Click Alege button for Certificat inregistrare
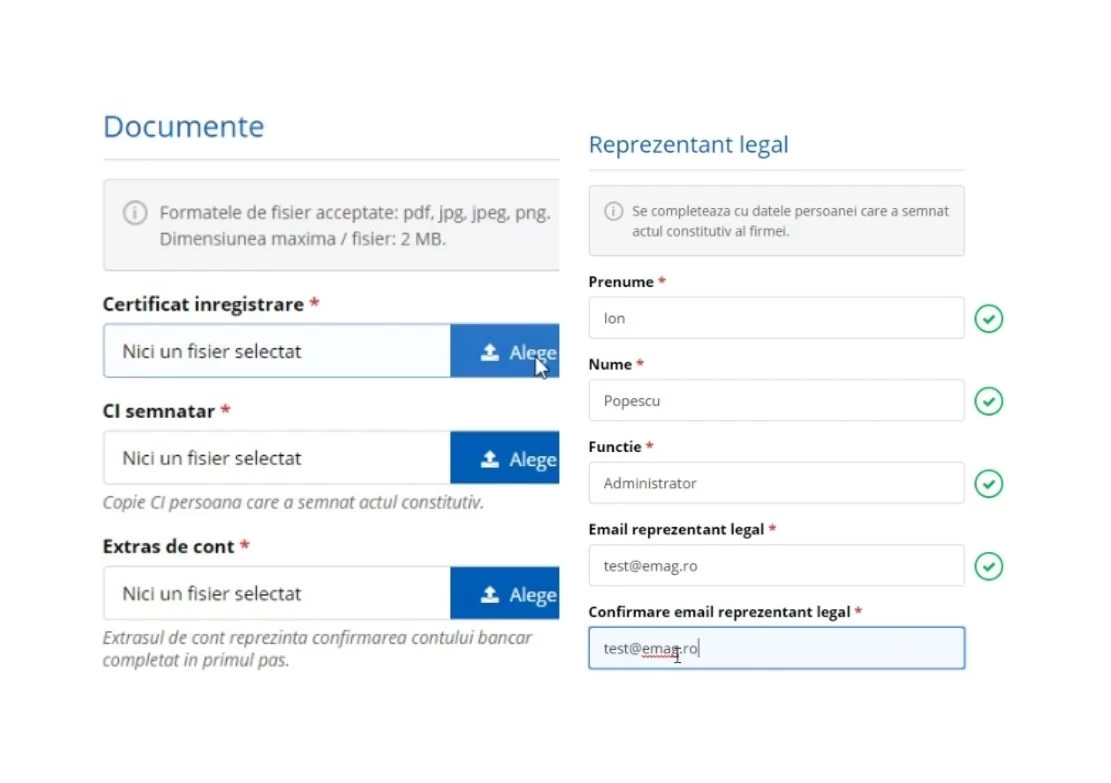Screen dimensions: 1111x783 point(504,351)
